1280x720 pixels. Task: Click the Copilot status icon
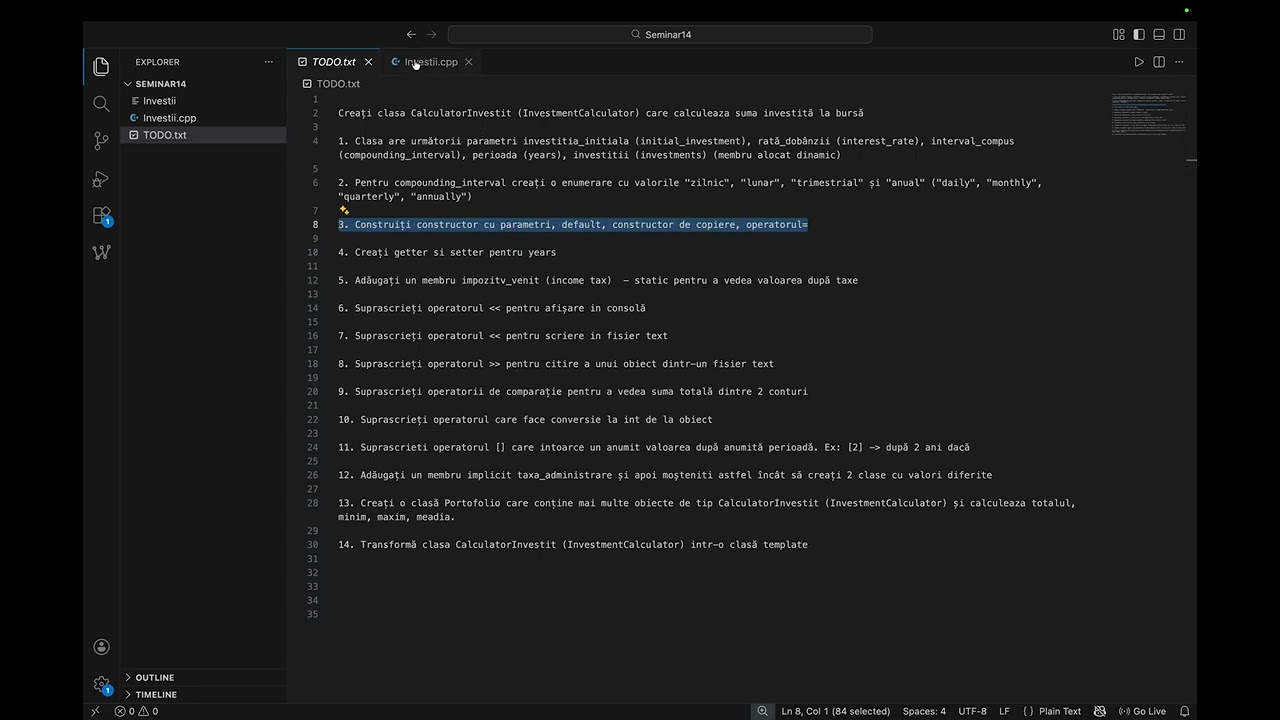pos(1100,711)
